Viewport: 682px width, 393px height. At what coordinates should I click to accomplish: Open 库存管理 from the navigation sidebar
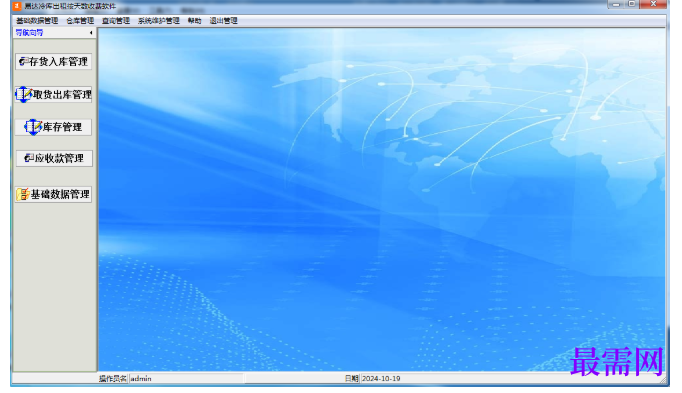53,127
